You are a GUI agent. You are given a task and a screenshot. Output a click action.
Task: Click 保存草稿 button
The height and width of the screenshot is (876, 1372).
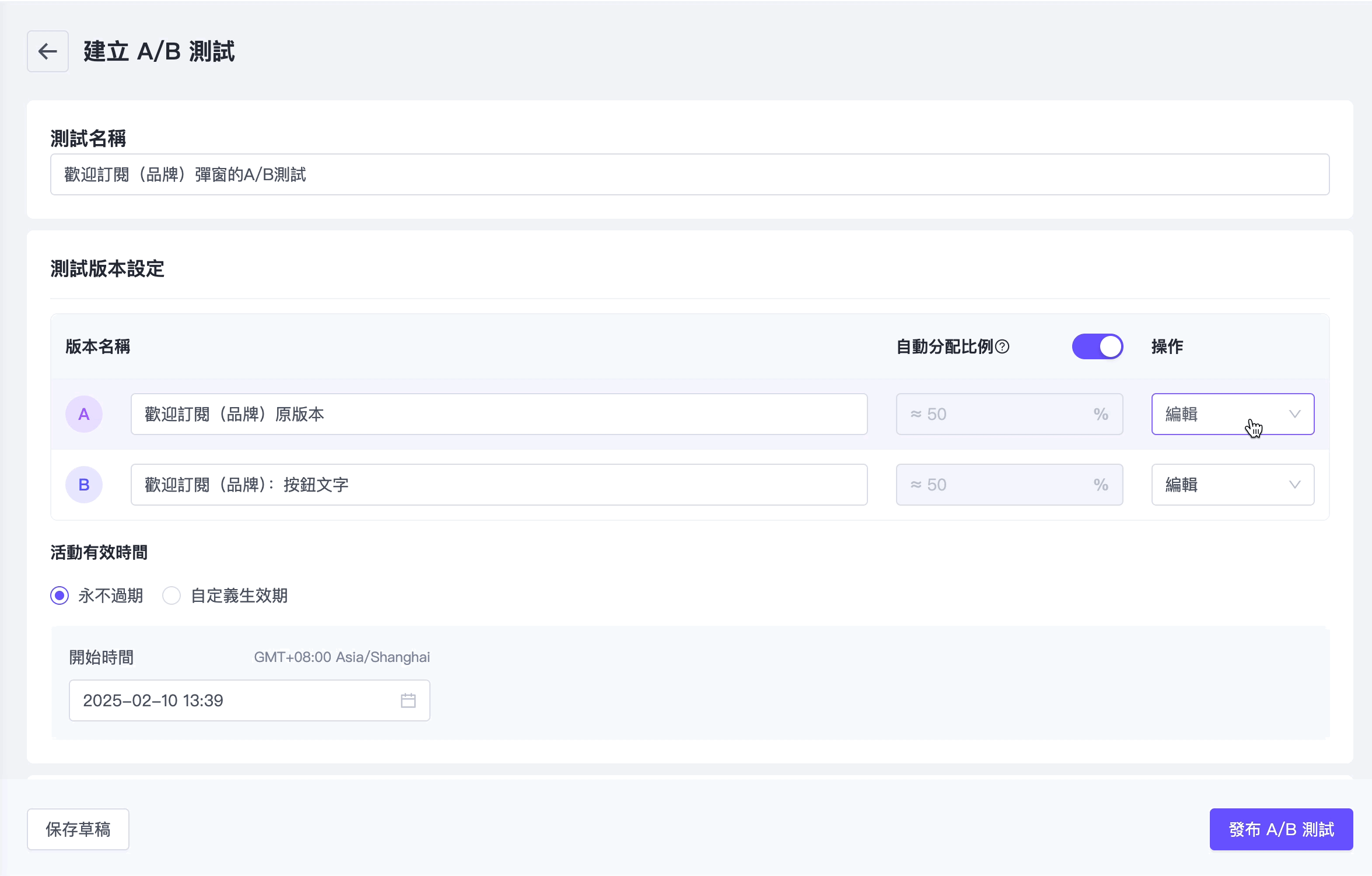[78, 829]
